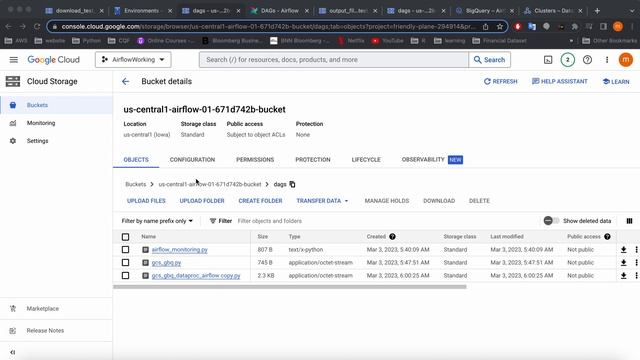
Task: Focus the resources search field
Action: point(334,60)
